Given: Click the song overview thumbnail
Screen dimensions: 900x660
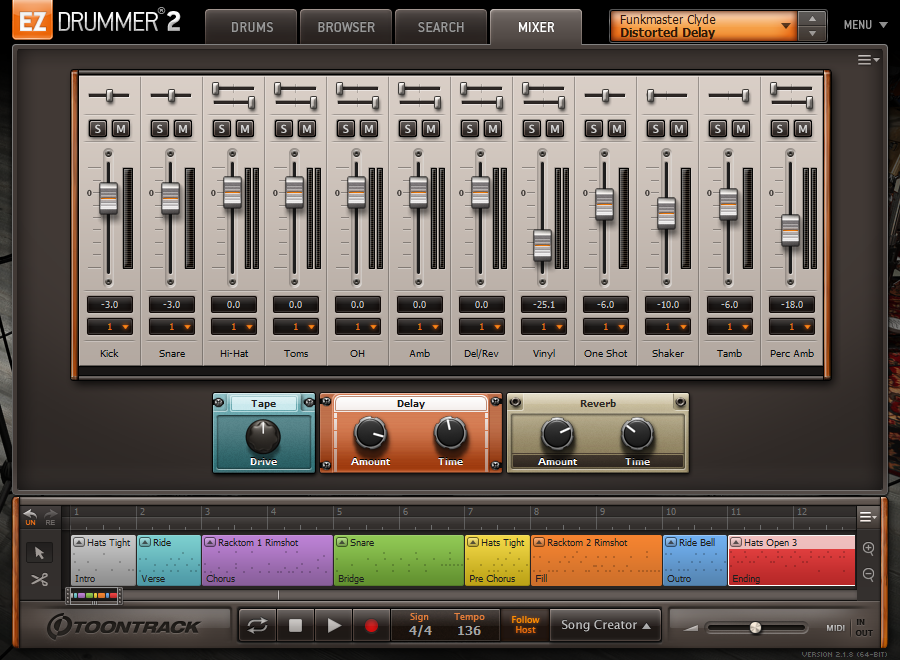Looking at the screenshot, I should [94, 596].
